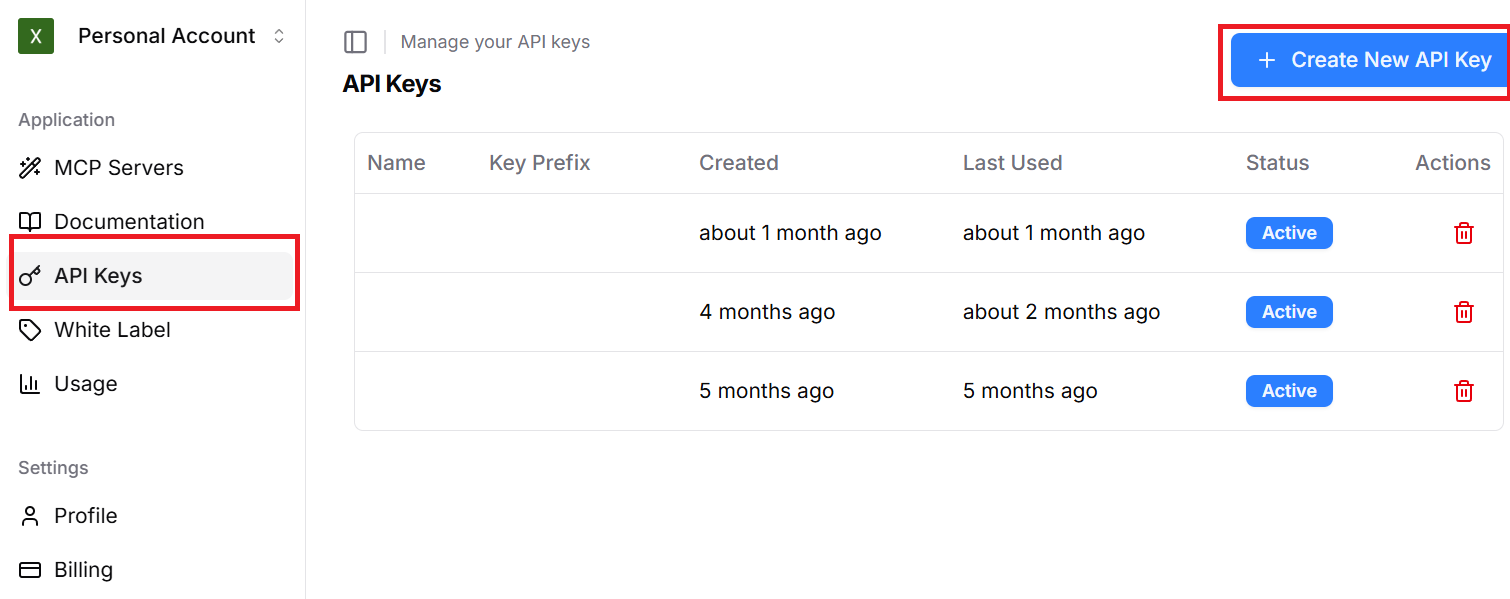Navigate to the White Label section
This screenshot has height=599, width=1510.
pos(112,329)
